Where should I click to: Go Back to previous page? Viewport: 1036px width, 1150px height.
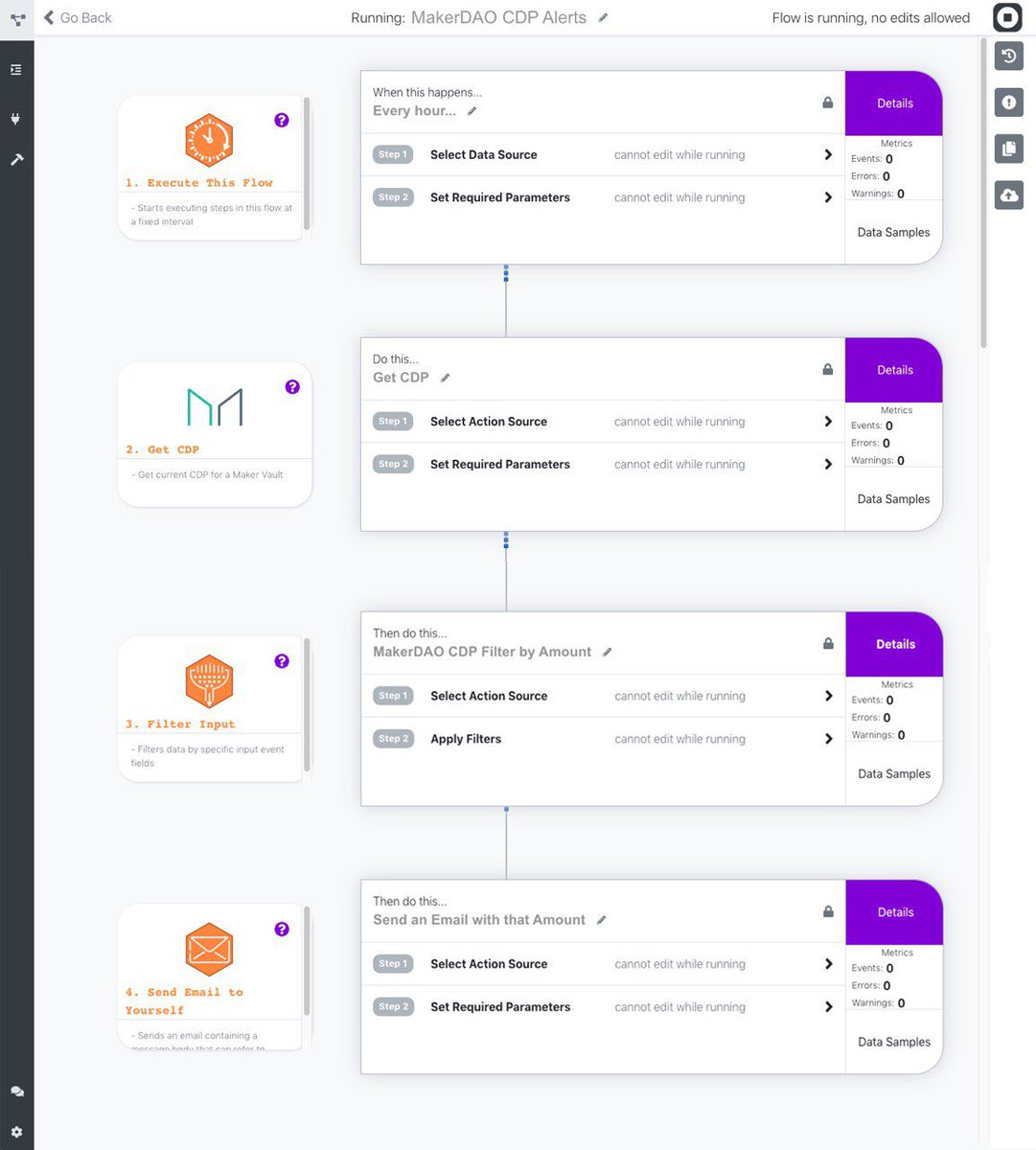point(78,17)
